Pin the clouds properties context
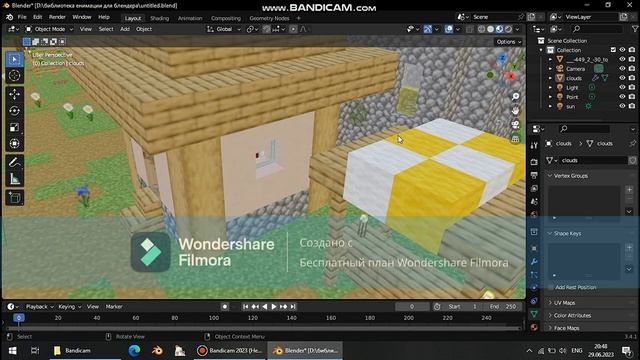Screen dimensions: 640x360 [x=633, y=143]
